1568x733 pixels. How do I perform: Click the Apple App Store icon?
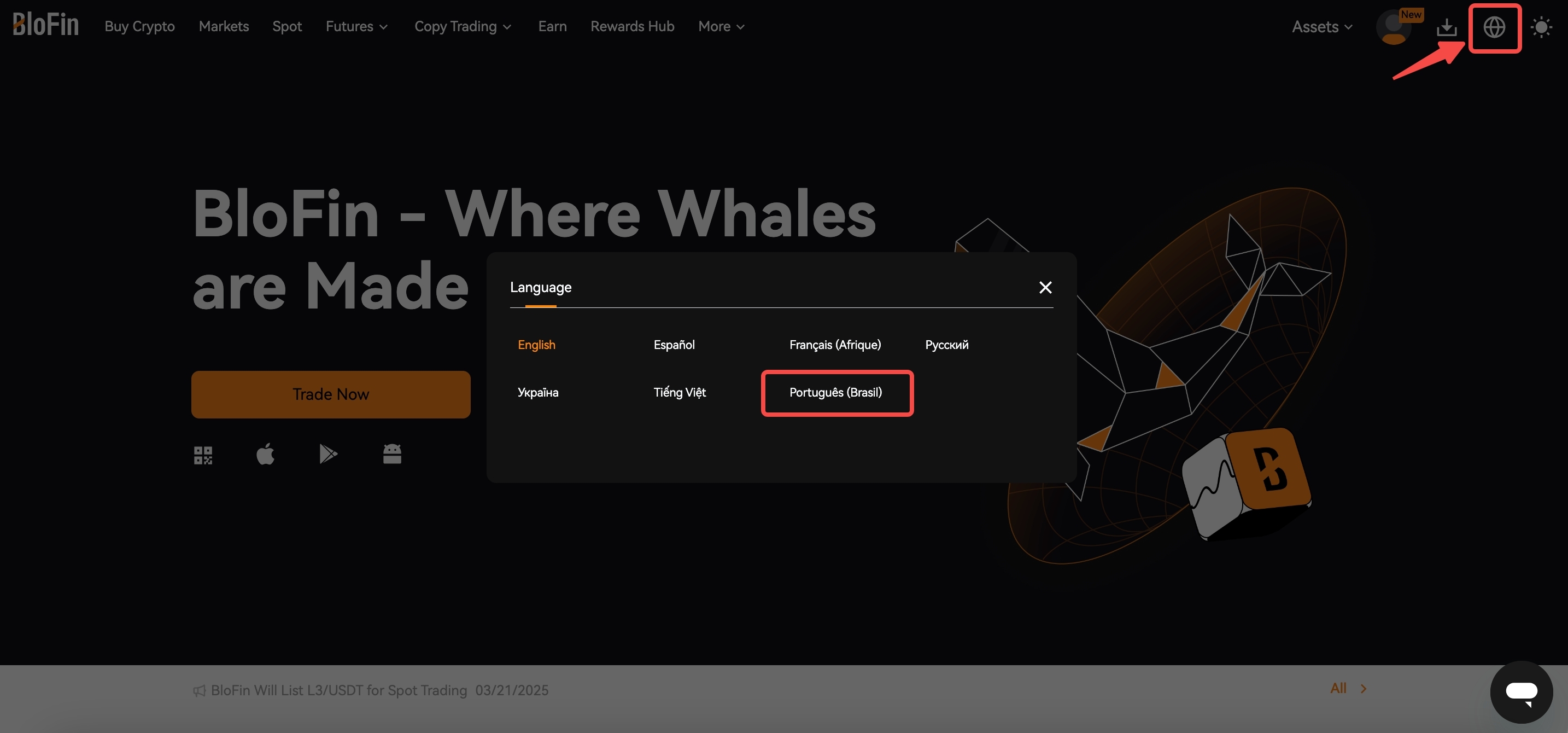tap(265, 453)
